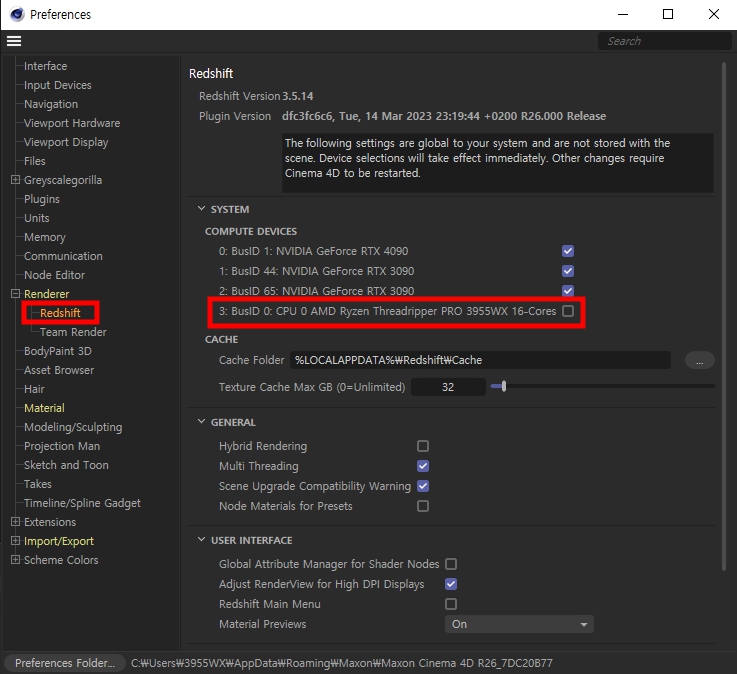Expand the Extensions tree node
The width and height of the screenshot is (737, 674).
tap(16, 522)
